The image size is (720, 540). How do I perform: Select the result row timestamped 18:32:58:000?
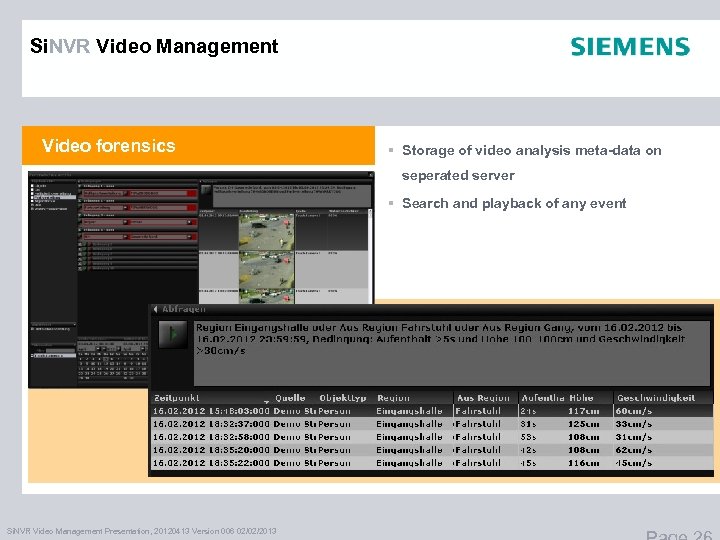[x=432, y=437]
